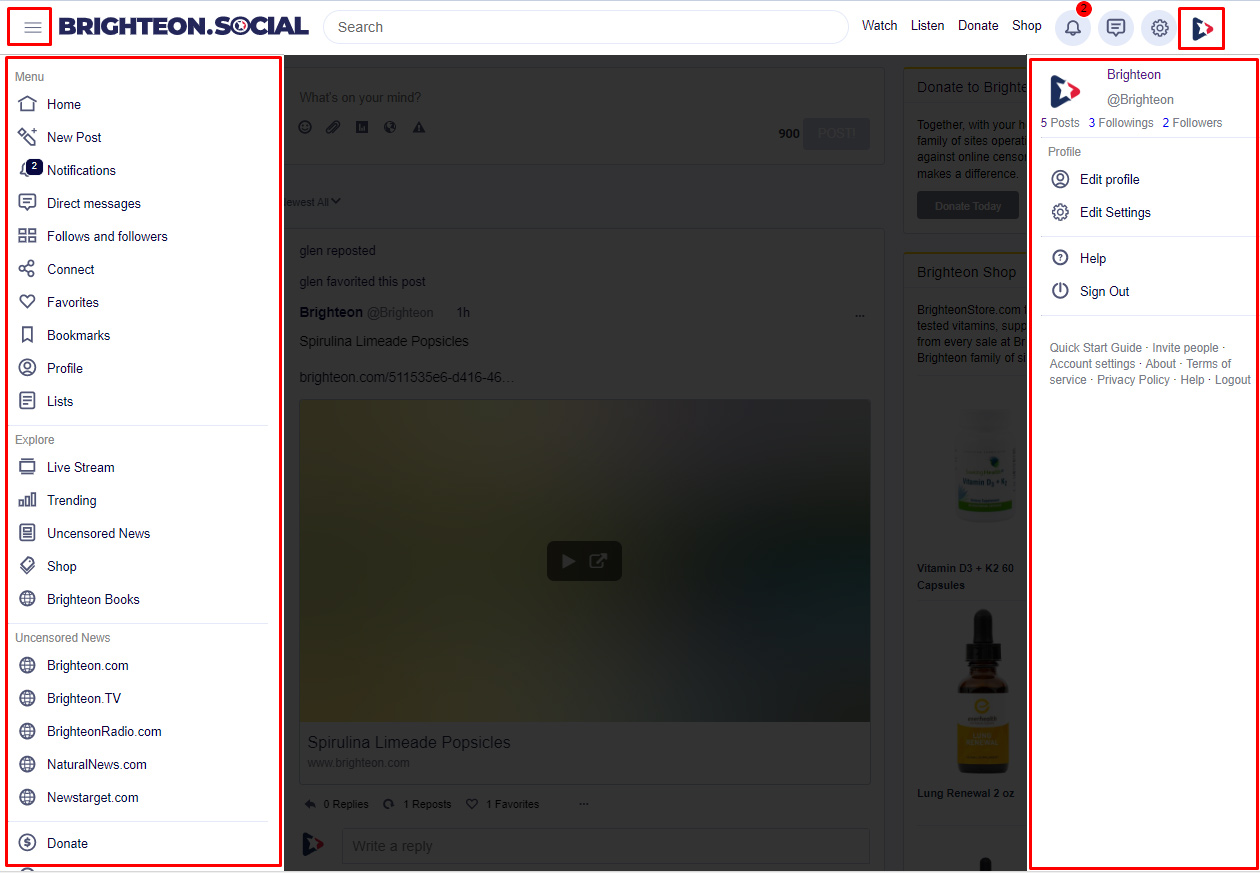Open the settings gear in top bar
Image resolution: width=1260 pixels, height=873 pixels.
tap(1159, 27)
